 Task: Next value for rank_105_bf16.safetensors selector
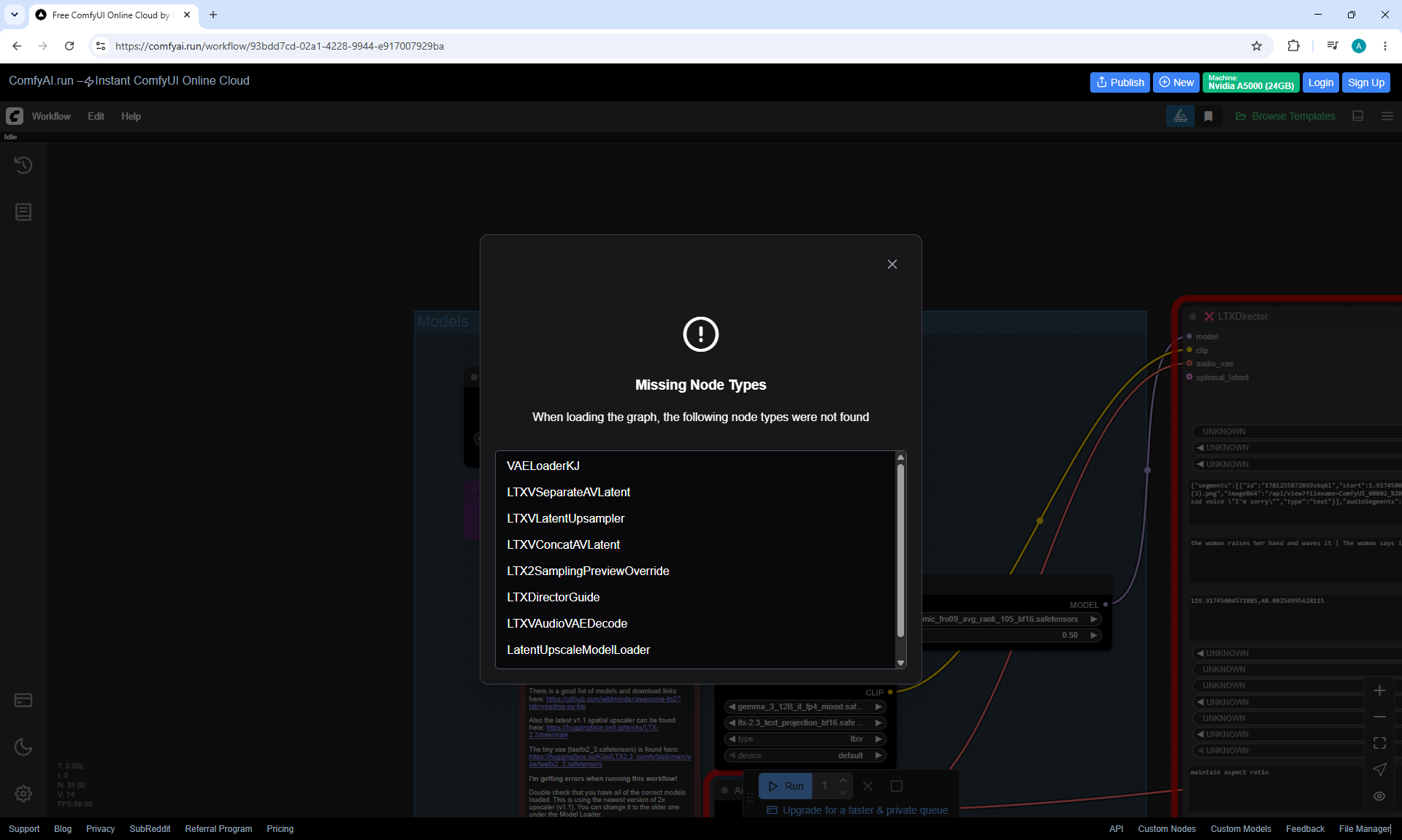pos(1094,619)
